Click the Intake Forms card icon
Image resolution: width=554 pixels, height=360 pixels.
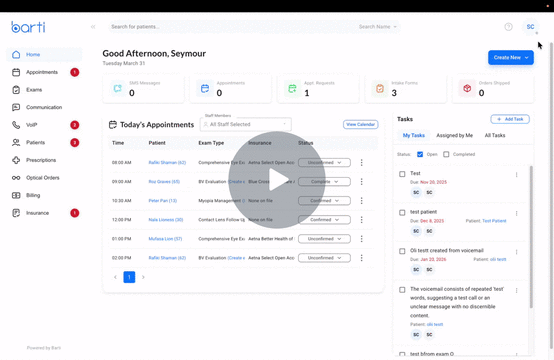(380, 88)
